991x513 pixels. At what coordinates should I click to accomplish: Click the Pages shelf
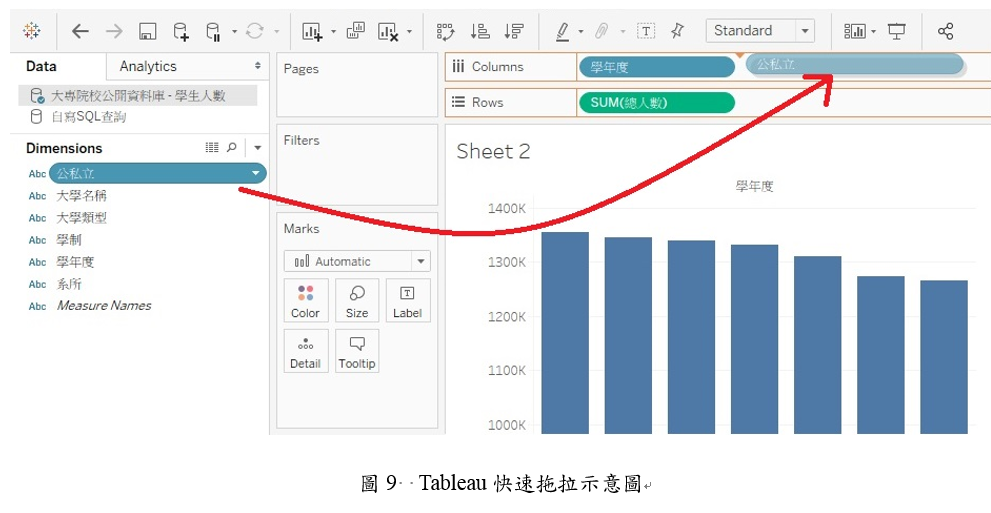357,85
